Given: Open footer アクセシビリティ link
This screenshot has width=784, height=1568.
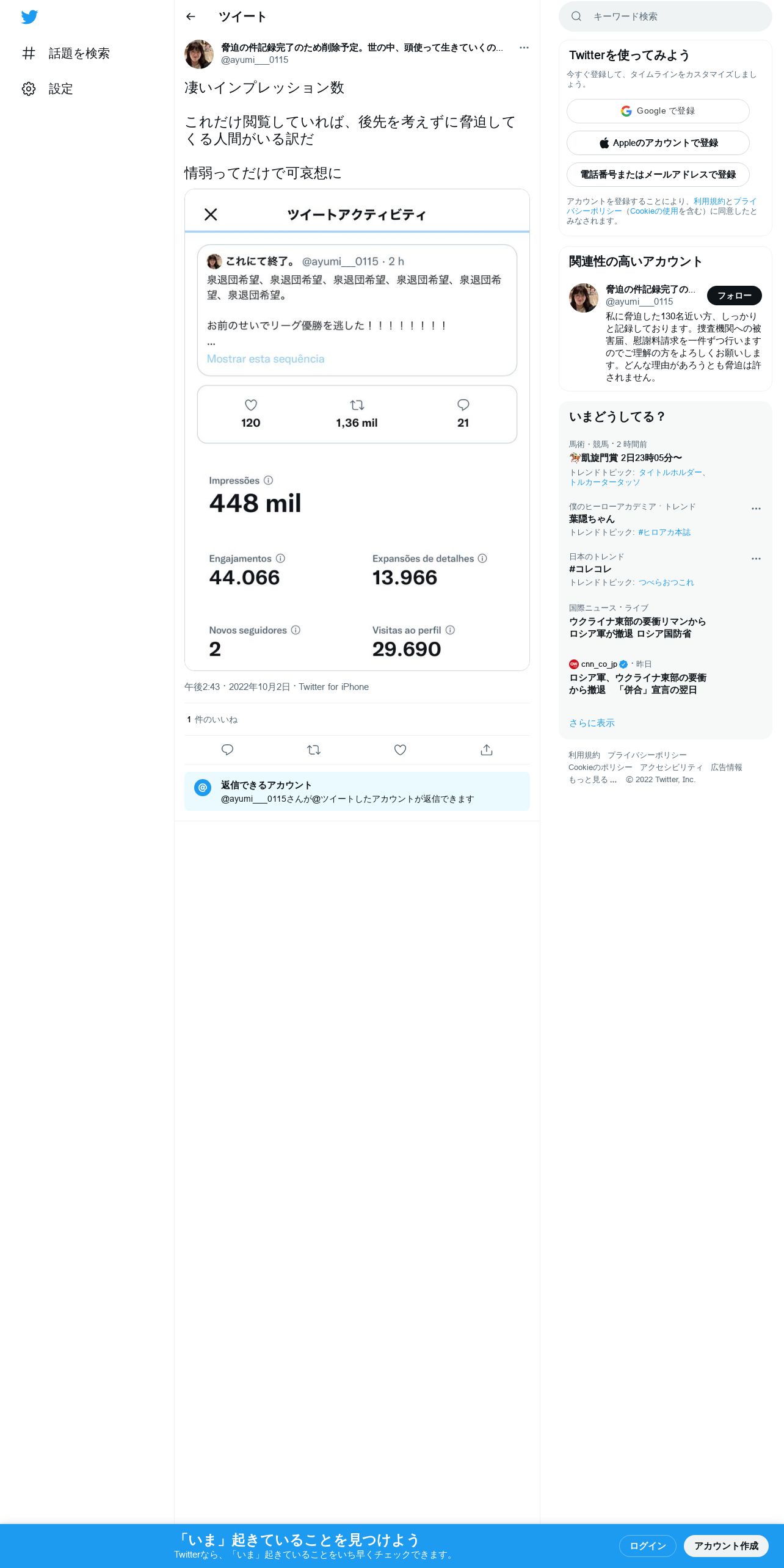Looking at the screenshot, I should pyautogui.click(x=672, y=768).
